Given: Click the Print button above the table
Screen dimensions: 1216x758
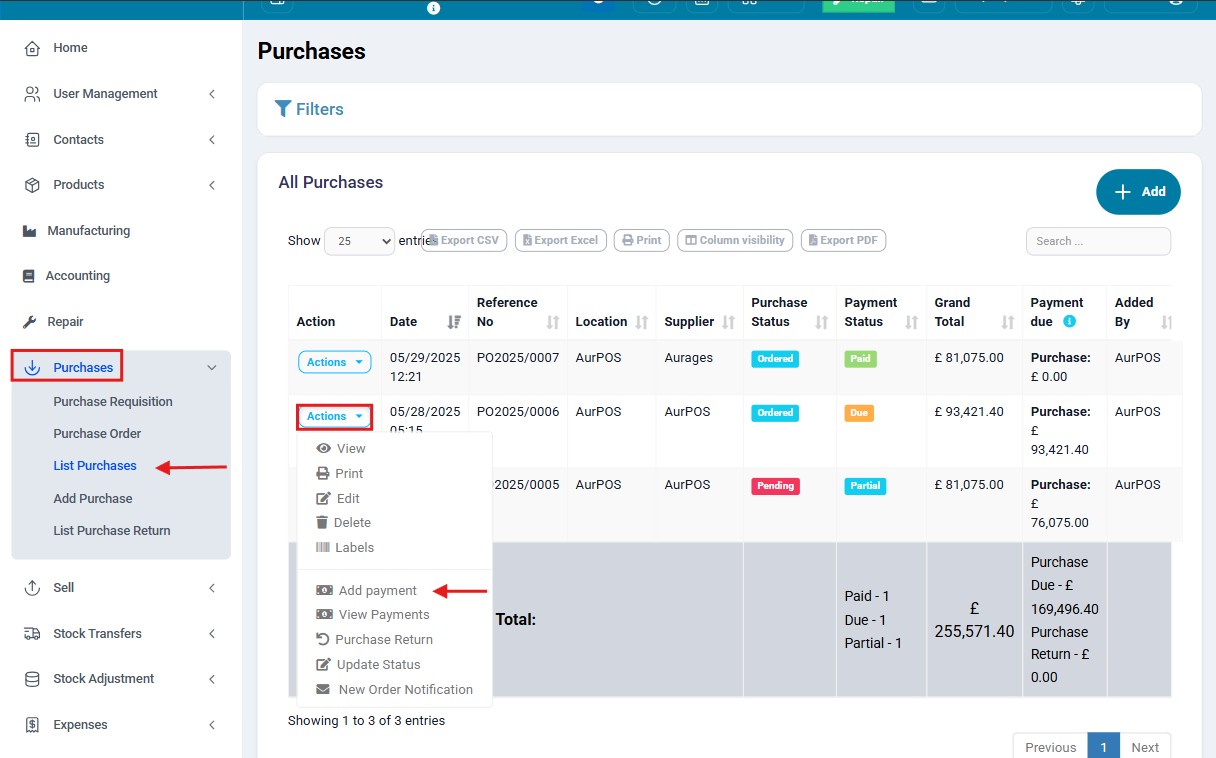Looking at the screenshot, I should pyautogui.click(x=641, y=241).
